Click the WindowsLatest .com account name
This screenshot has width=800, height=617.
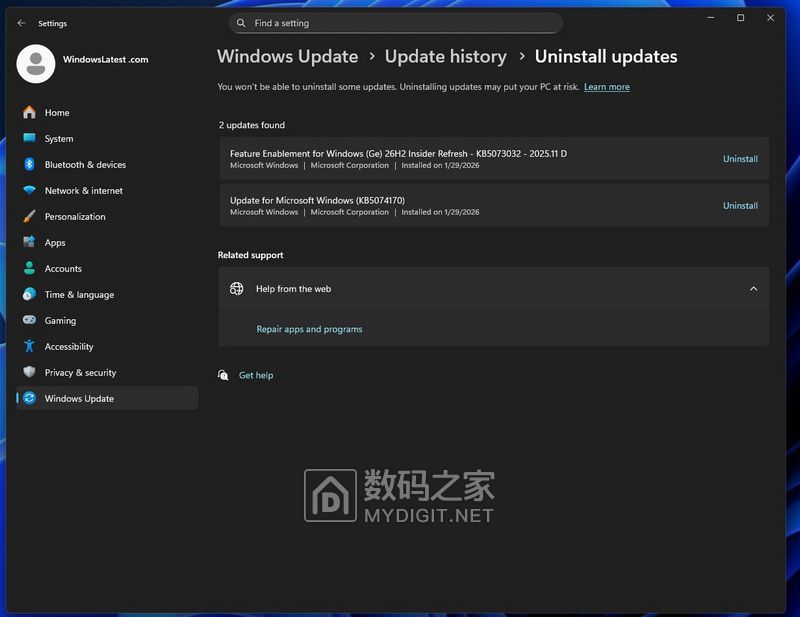tap(106, 59)
